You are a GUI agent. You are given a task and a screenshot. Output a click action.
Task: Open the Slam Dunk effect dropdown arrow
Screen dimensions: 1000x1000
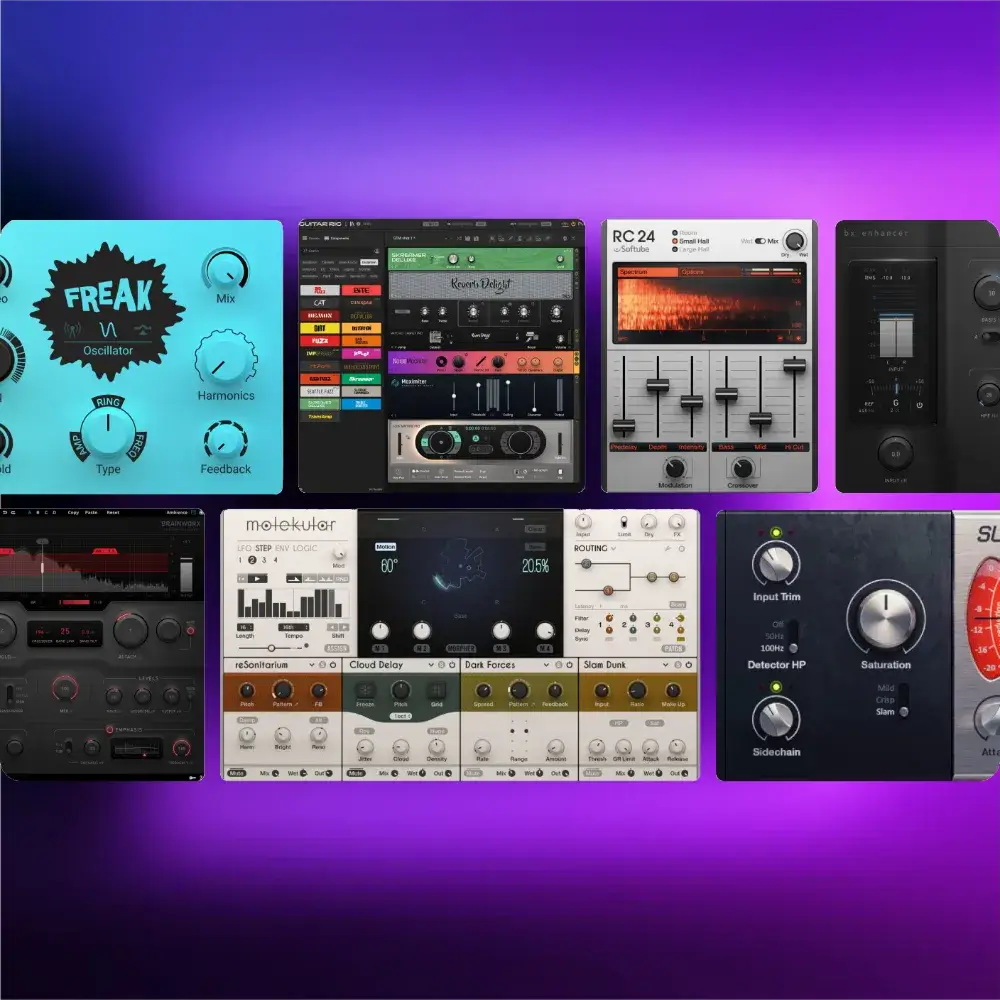click(665, 665)
